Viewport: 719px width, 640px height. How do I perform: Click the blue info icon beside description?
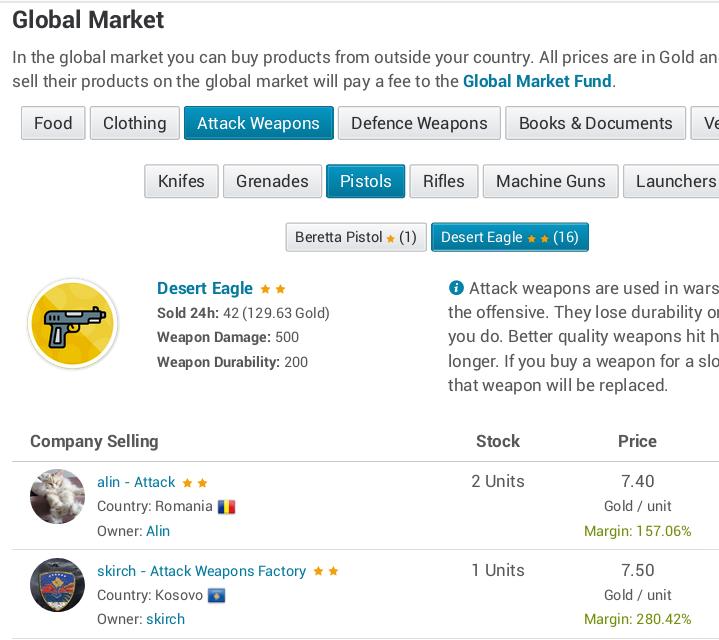[x=456, y=288]
